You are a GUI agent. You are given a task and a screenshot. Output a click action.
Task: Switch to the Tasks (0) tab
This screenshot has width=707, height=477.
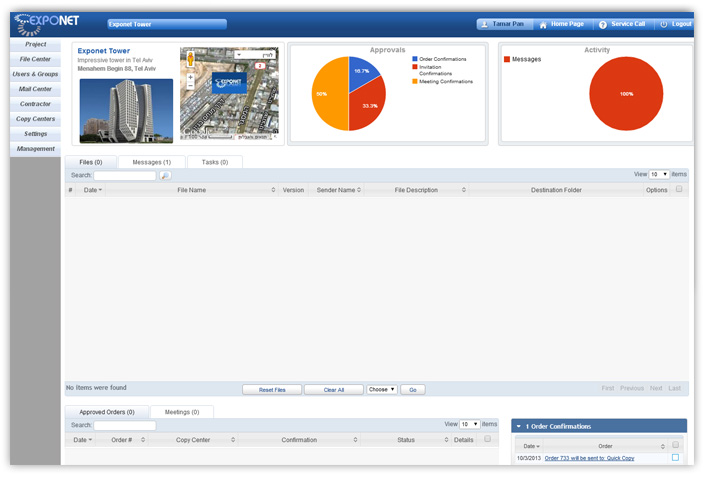point(215,162)
